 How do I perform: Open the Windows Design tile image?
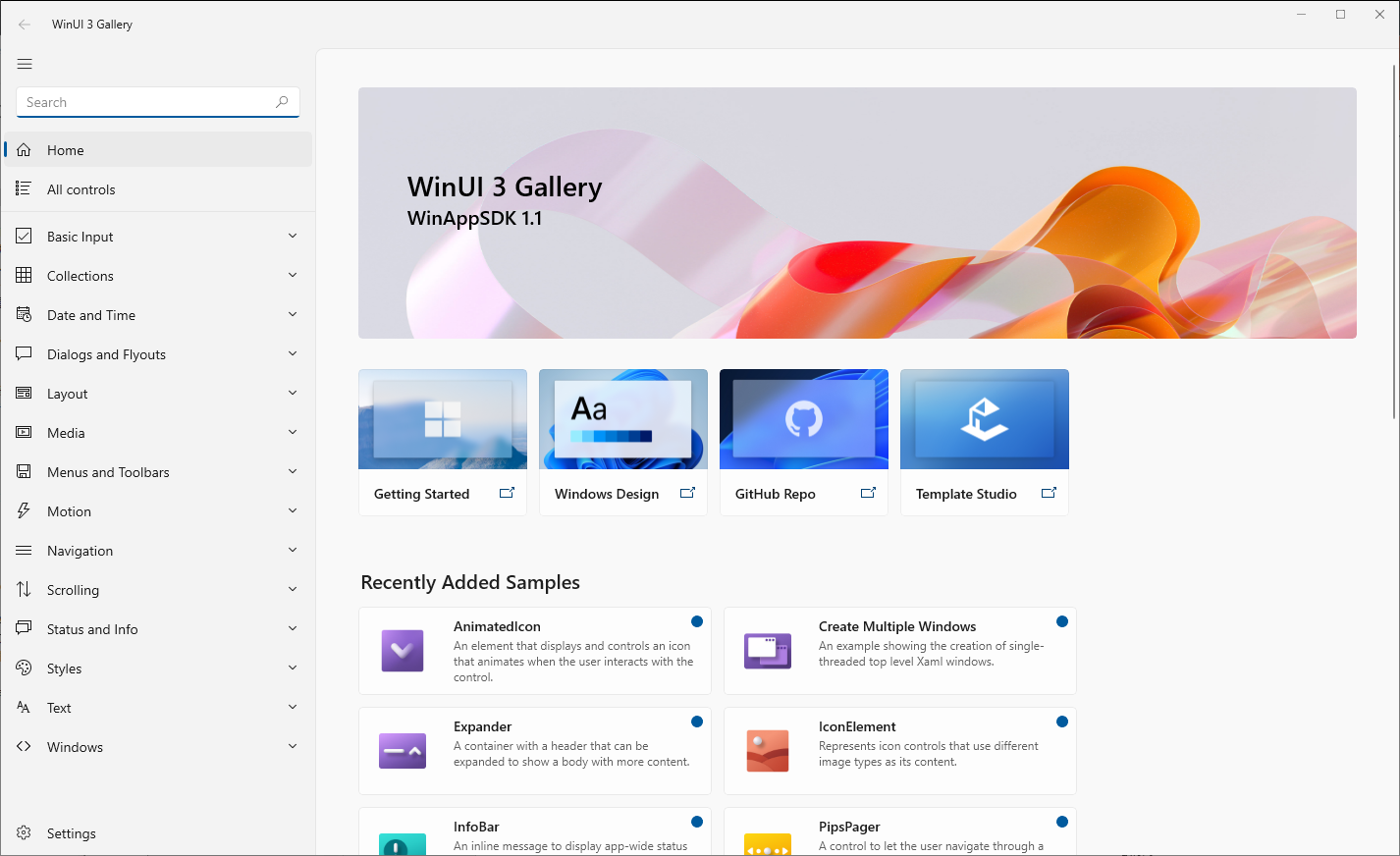[x=623, y=419]
